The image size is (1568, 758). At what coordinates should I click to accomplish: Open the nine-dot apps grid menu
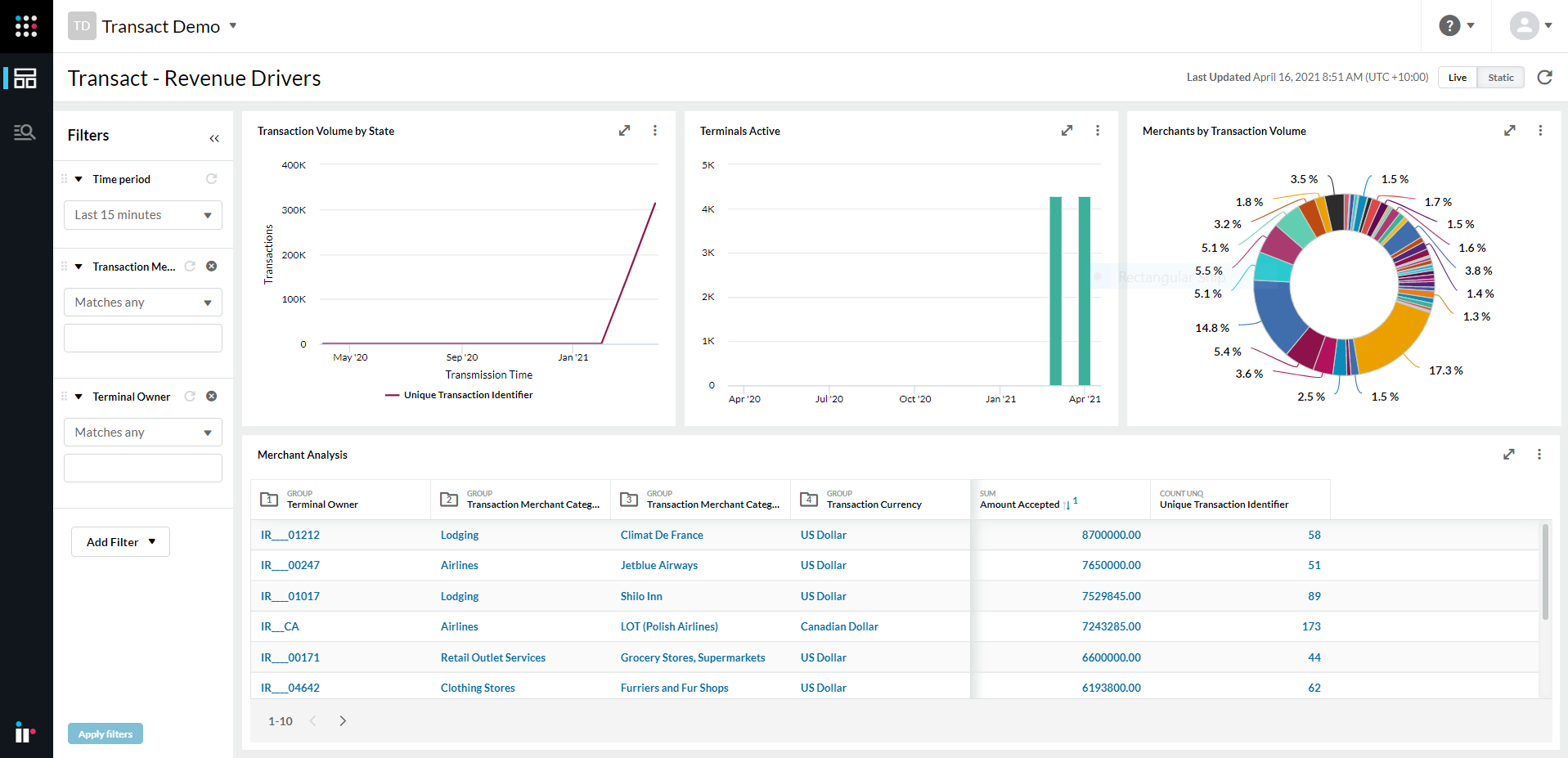click(x=25, y=25)
